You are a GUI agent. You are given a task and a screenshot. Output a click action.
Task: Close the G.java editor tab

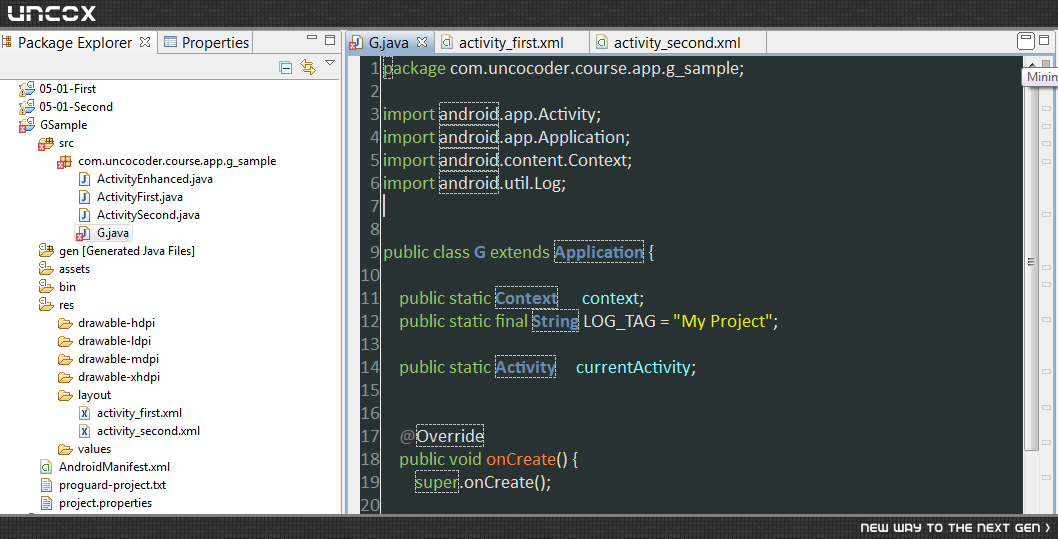[422, 42]
